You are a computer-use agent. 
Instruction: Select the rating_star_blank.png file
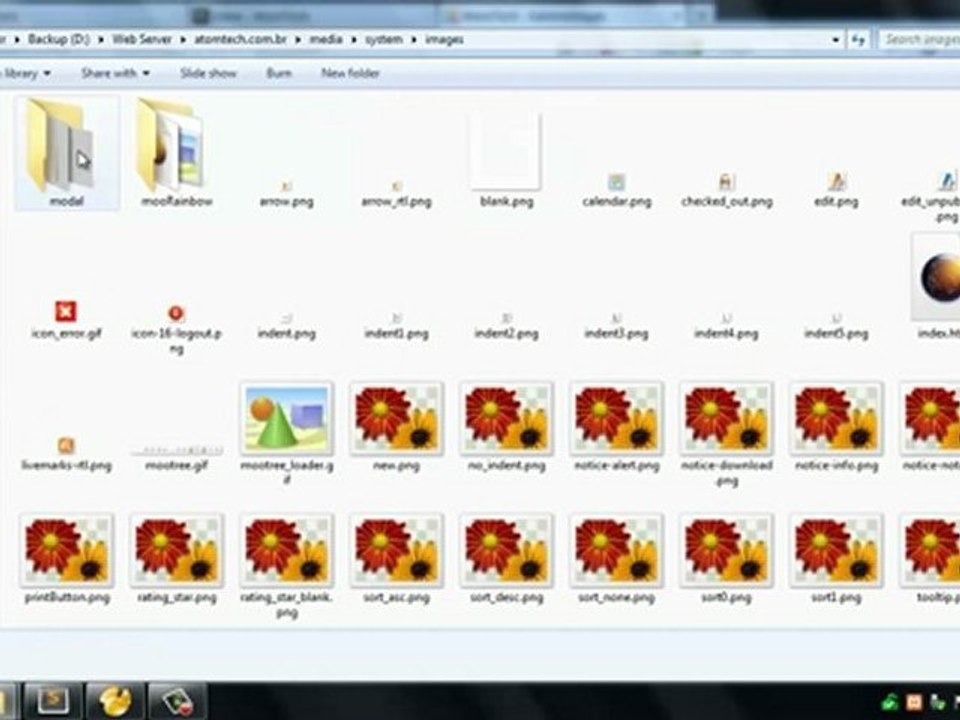tap(287, 567)
